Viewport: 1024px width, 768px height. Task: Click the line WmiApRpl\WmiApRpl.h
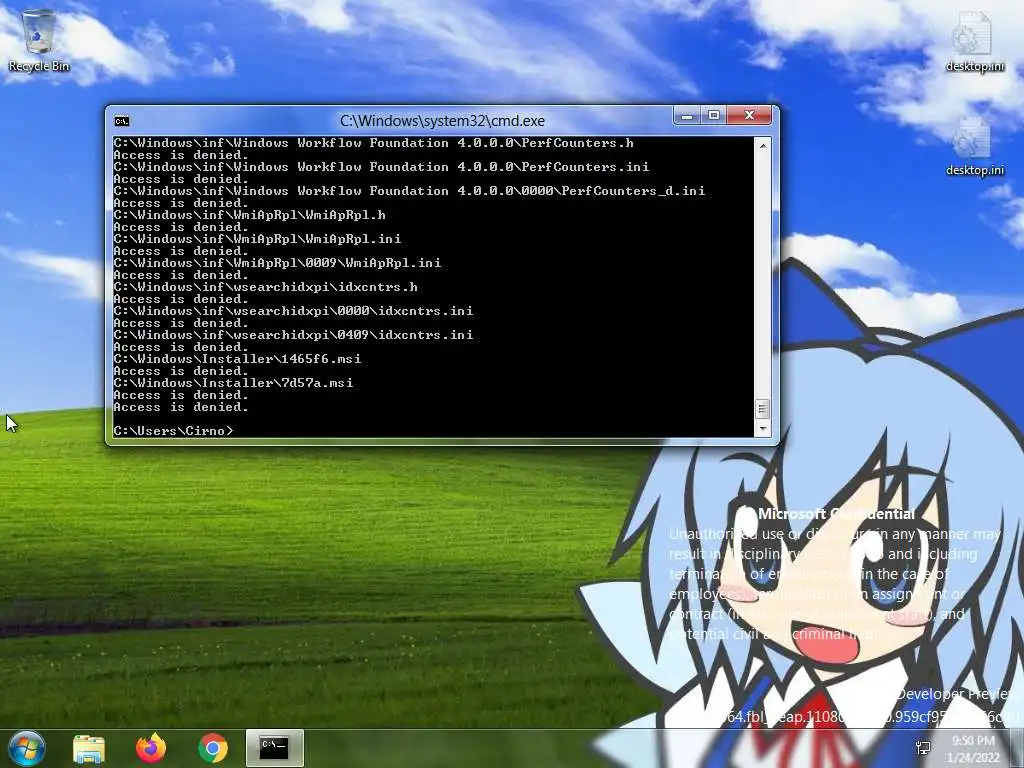[x=249, y=215]
